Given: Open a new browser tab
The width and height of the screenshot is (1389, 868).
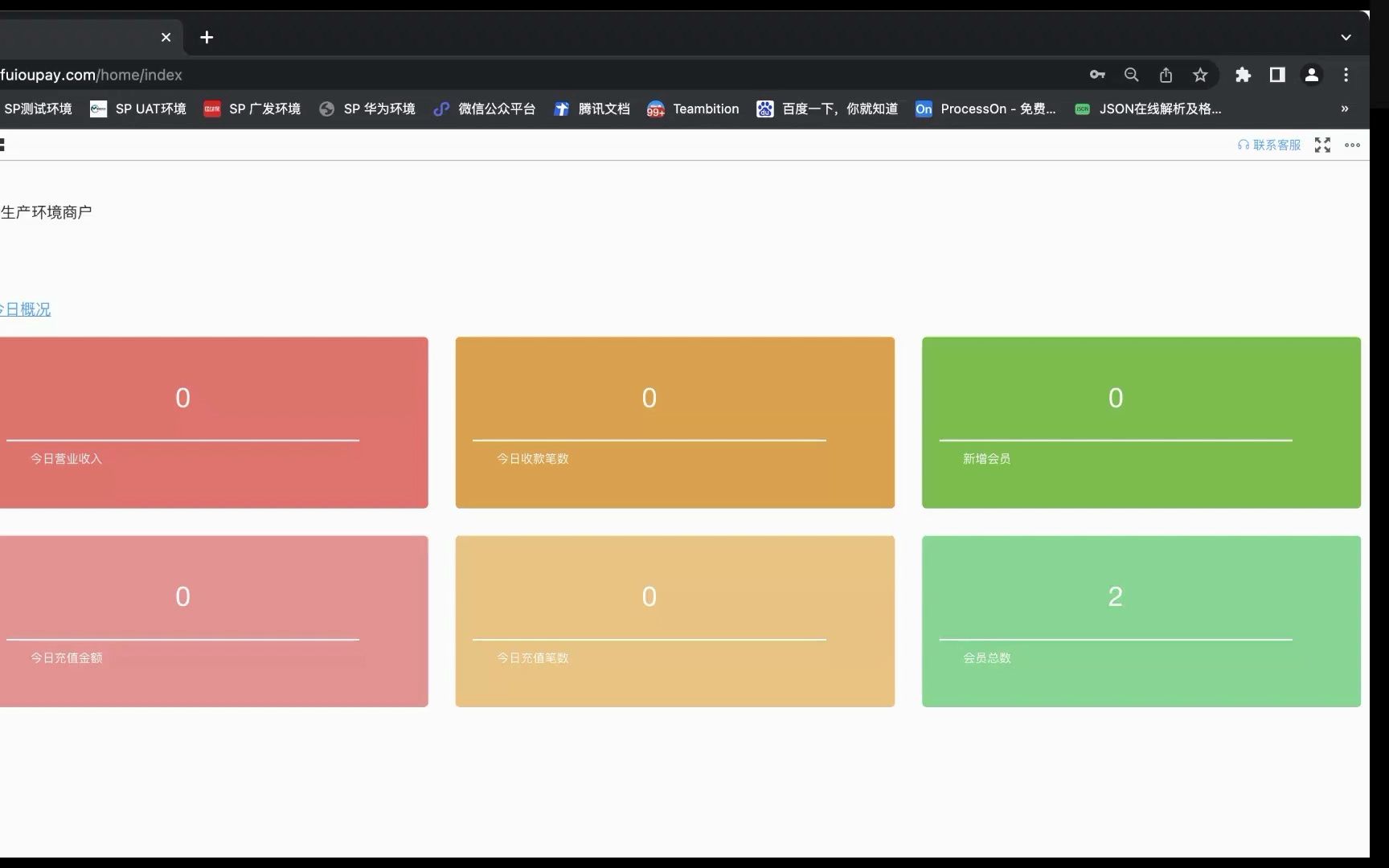Looking at the screenshot, I should click(207, 37).
